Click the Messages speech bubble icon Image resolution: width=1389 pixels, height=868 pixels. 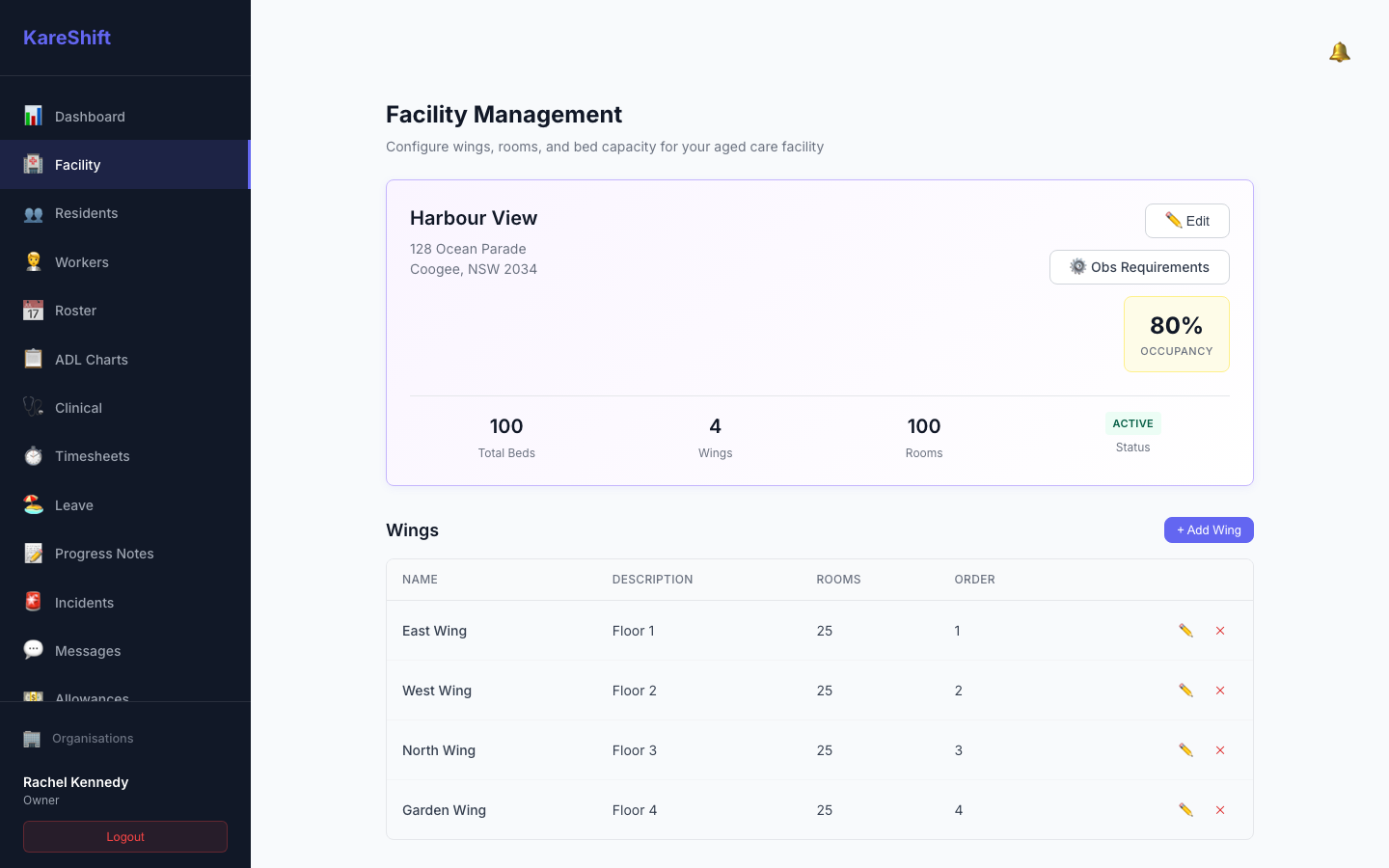pos(33,650)
